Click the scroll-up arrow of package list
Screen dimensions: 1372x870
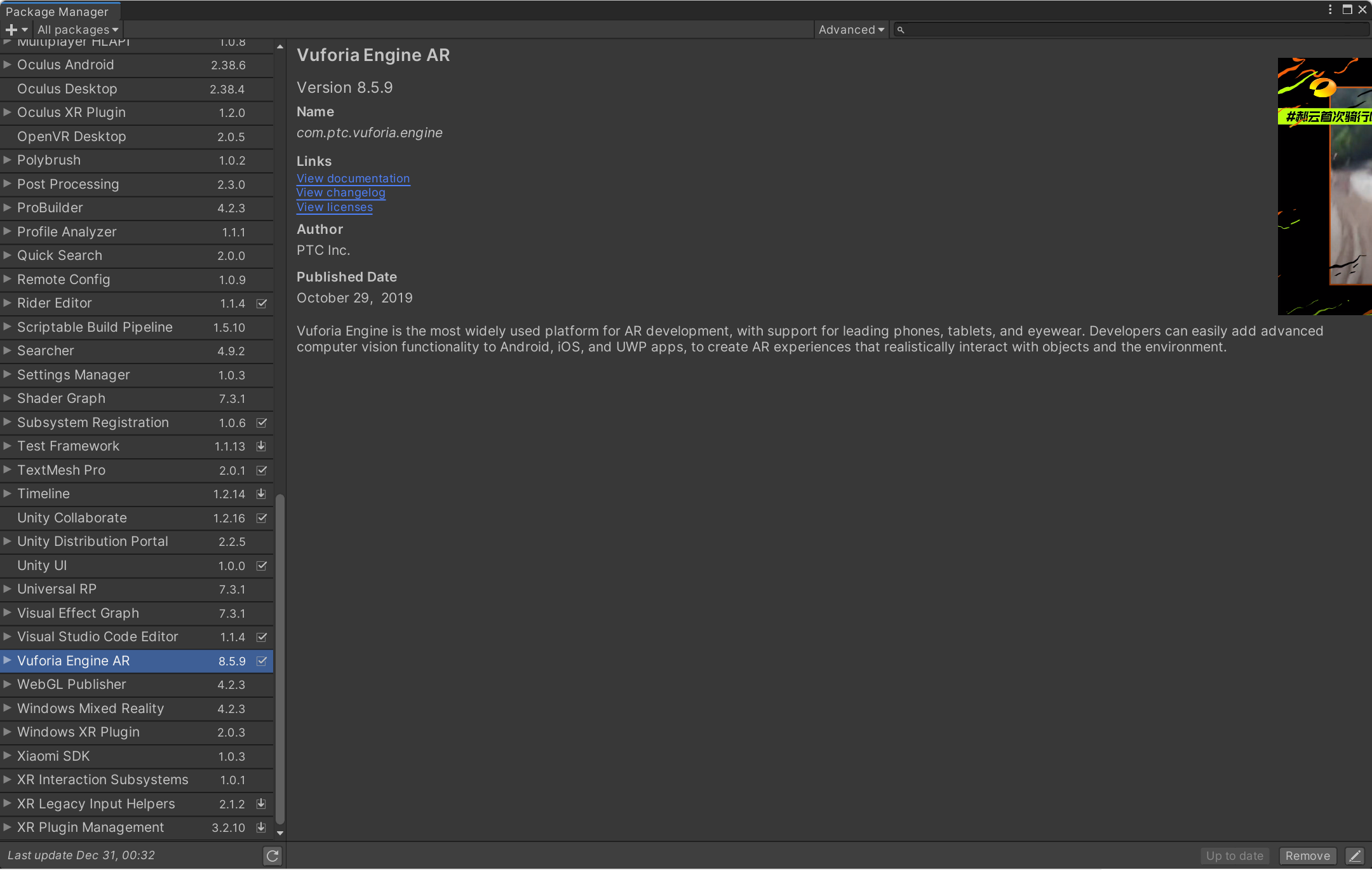pos(280,46)
